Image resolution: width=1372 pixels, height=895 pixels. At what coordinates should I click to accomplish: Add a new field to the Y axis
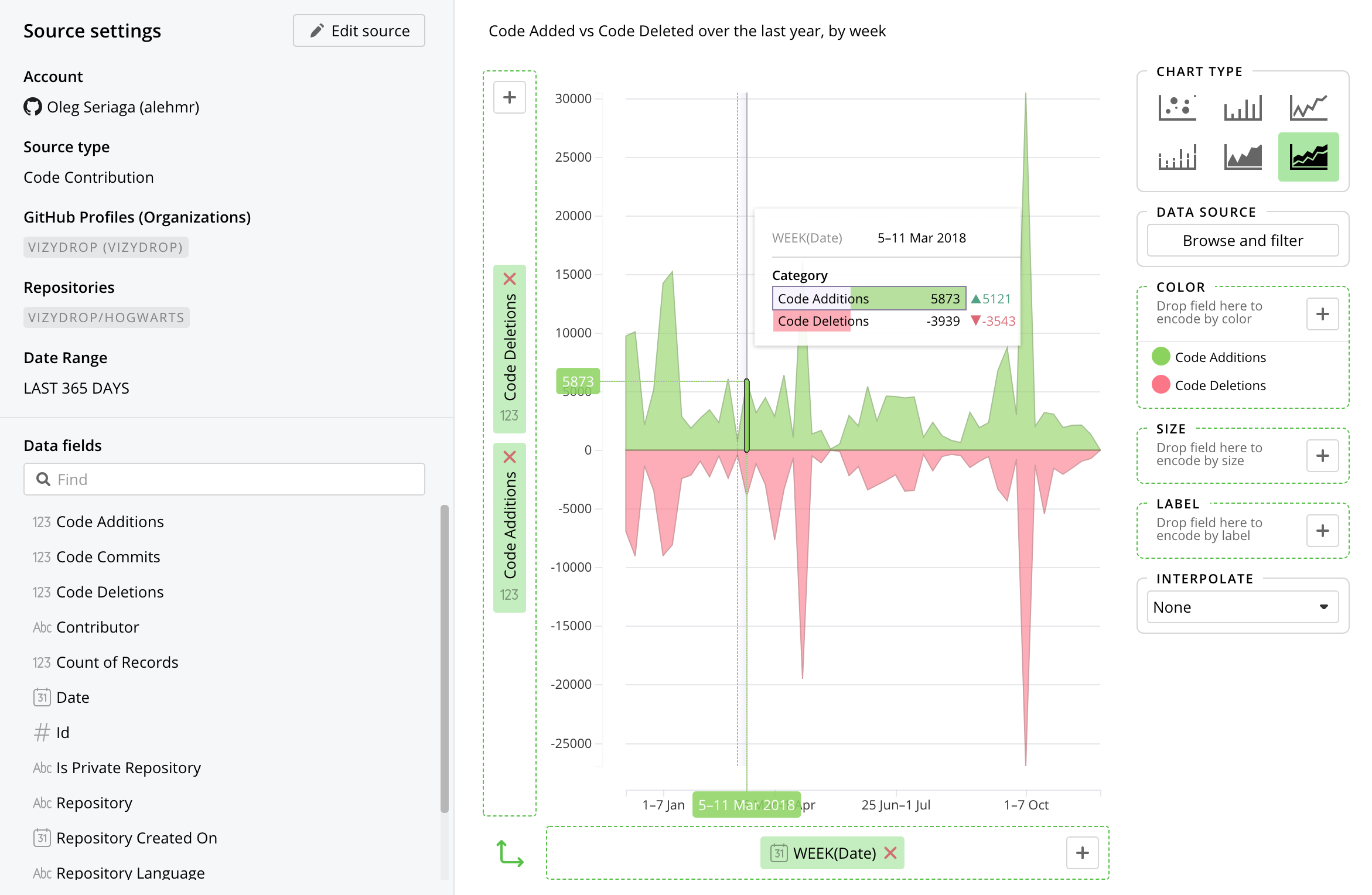pos(510,97)
